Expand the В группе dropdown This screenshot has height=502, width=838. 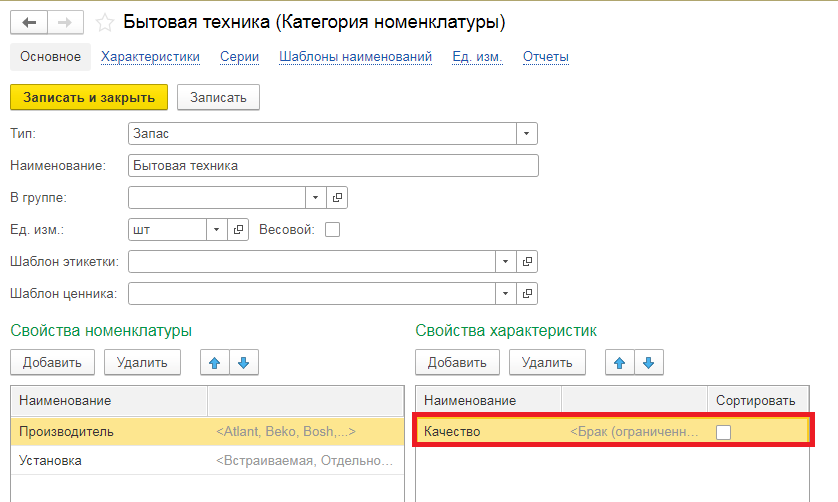(315, 198)
